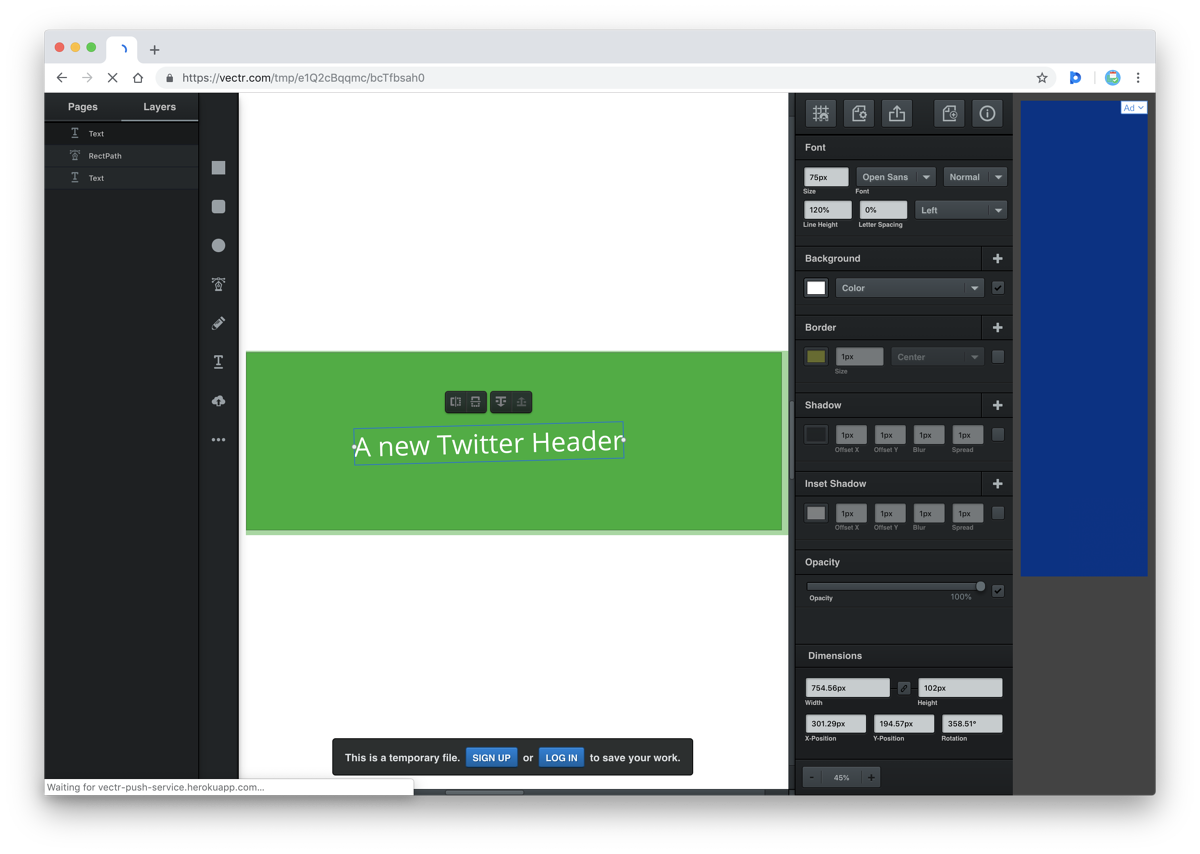The height and width of the screenshot is (854, 1200).
Task: Click the dark Shadow color swatch
Action: pos(816,435)
